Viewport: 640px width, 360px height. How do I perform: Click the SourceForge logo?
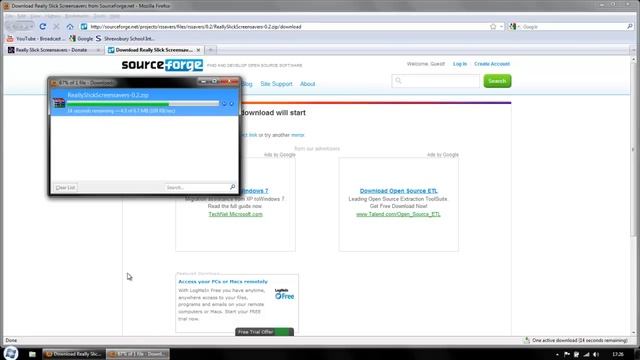tap(162, 65)
